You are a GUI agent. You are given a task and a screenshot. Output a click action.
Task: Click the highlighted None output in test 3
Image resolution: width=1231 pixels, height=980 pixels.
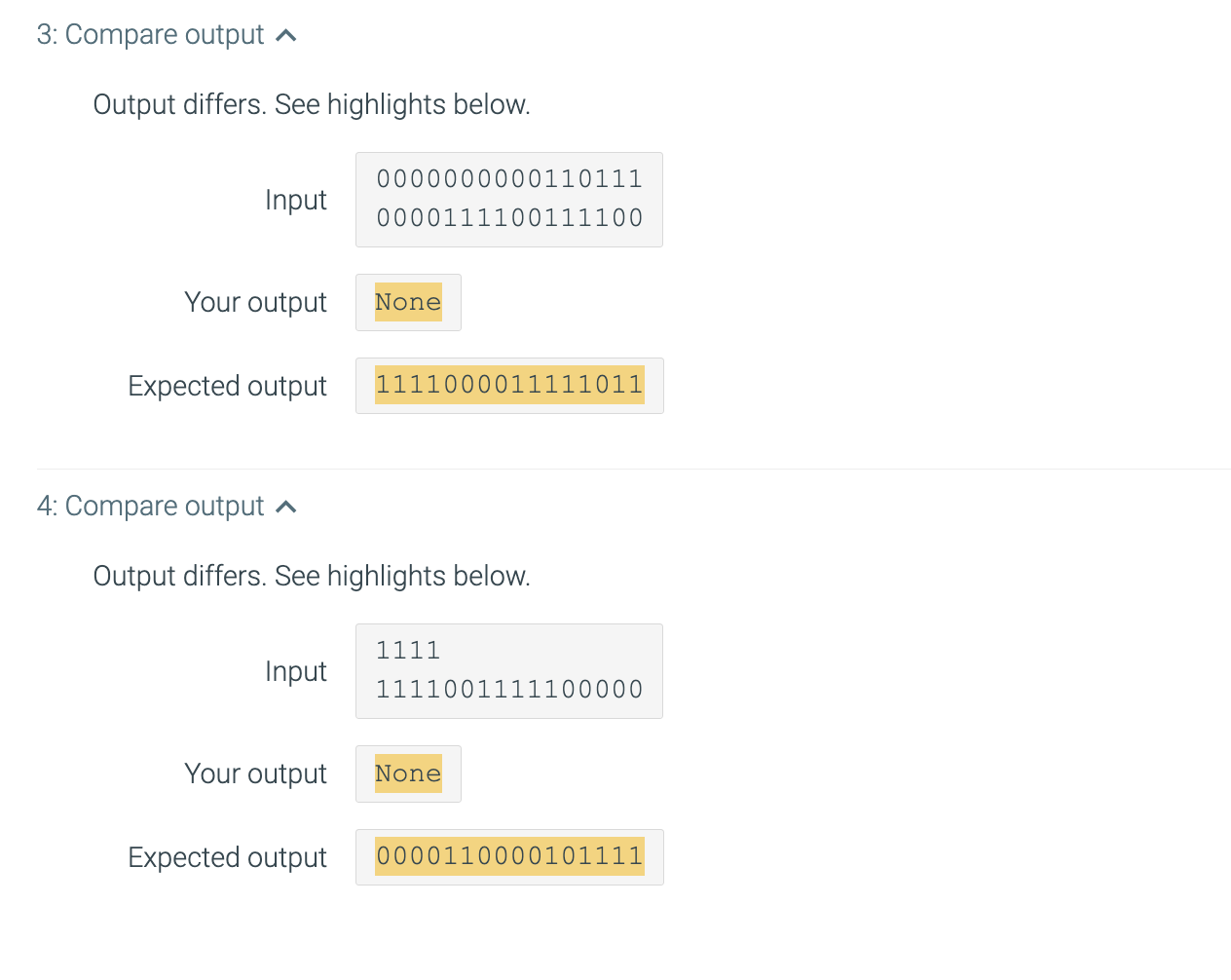(x=408, y=302)
